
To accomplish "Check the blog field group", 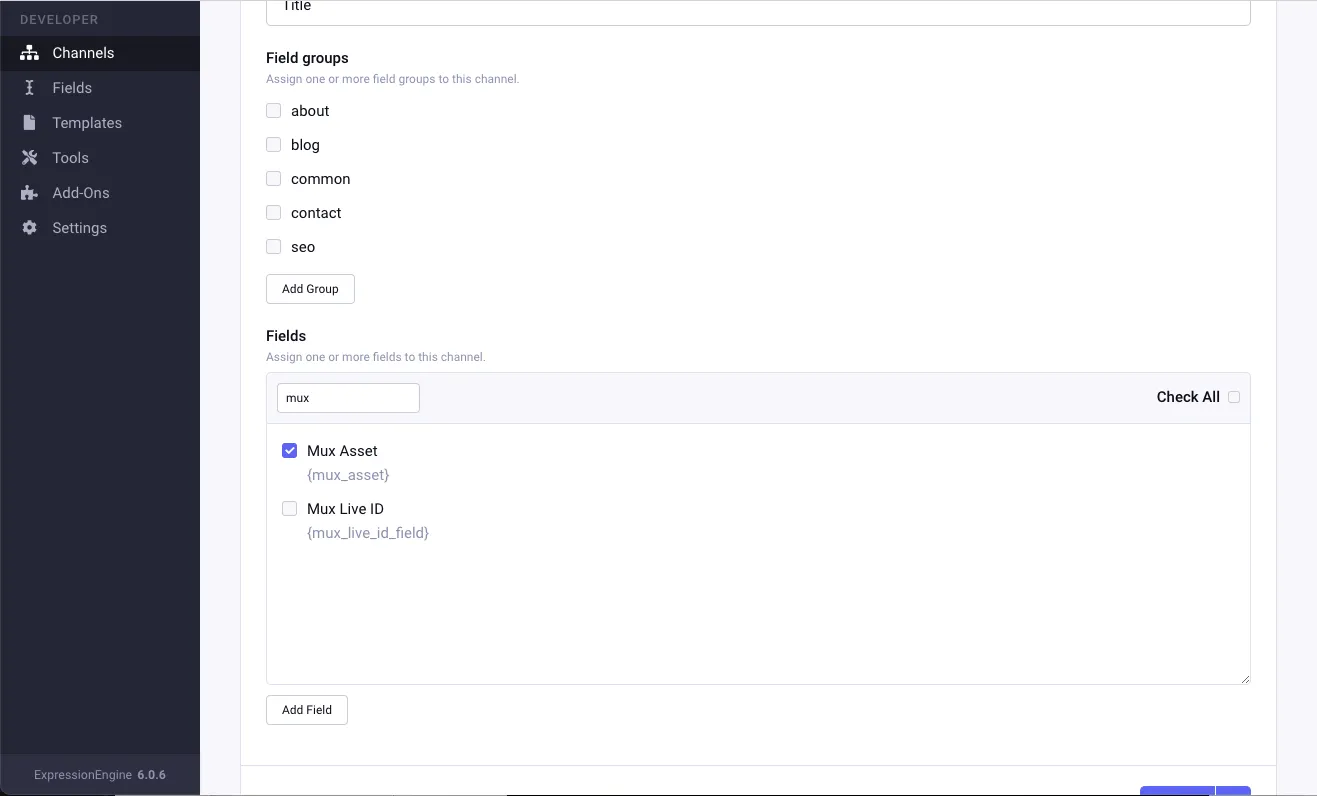I will [x=273, y=145].
